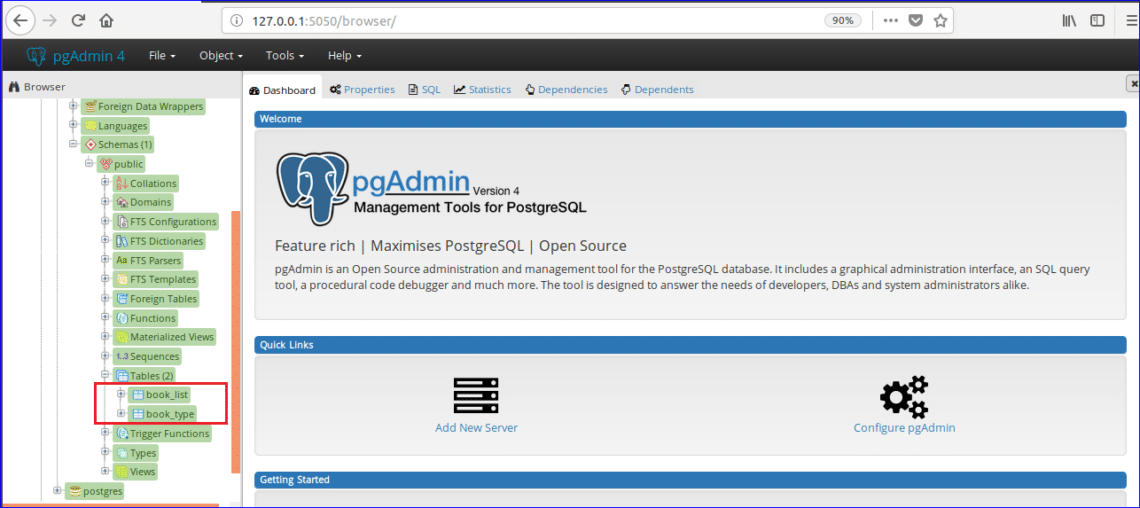
Task: Expand the book_type table node
Action: click(121, 413)
